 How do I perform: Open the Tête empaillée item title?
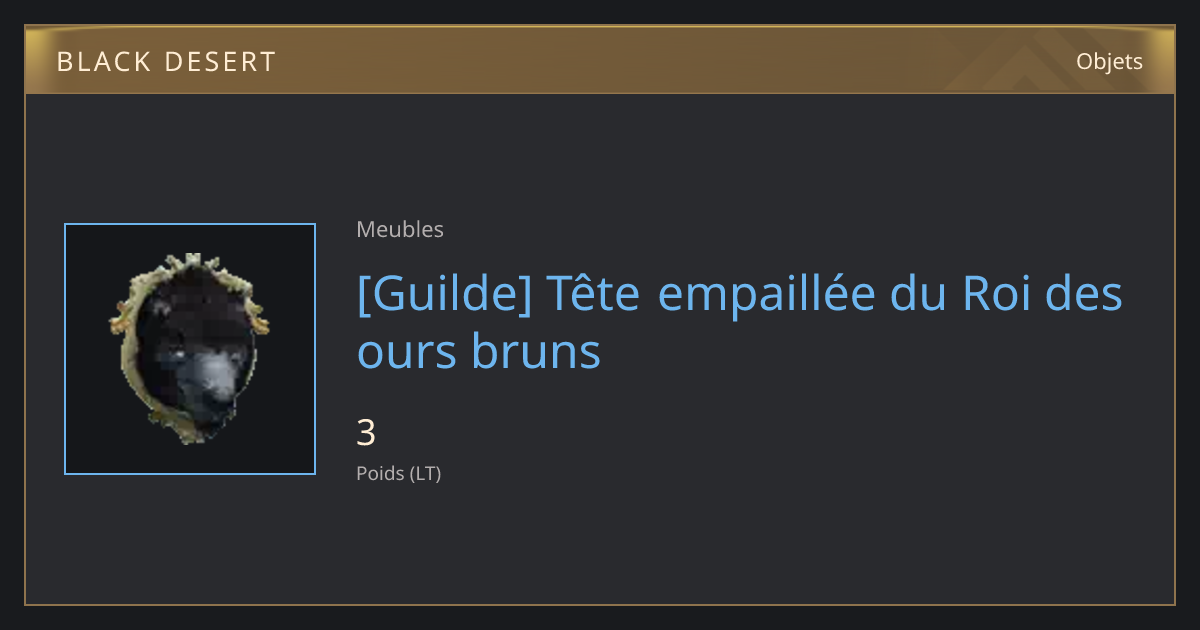739,322
